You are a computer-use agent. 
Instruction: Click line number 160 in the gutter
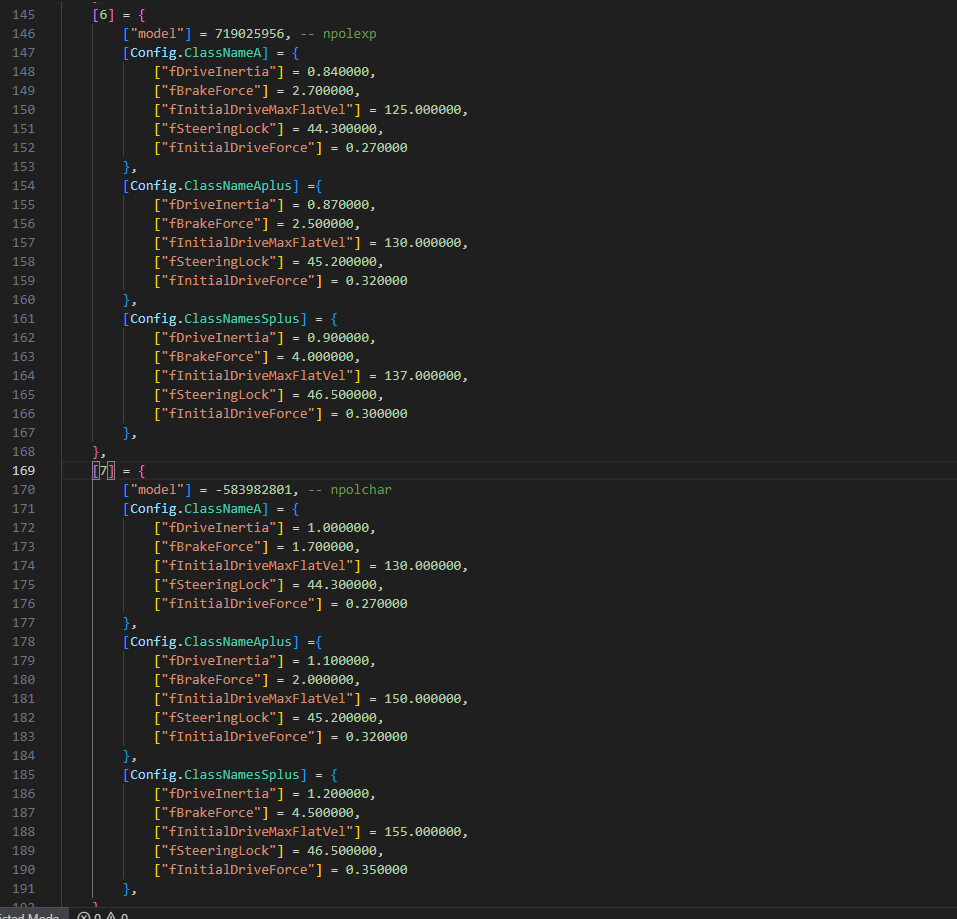(24, 300)
